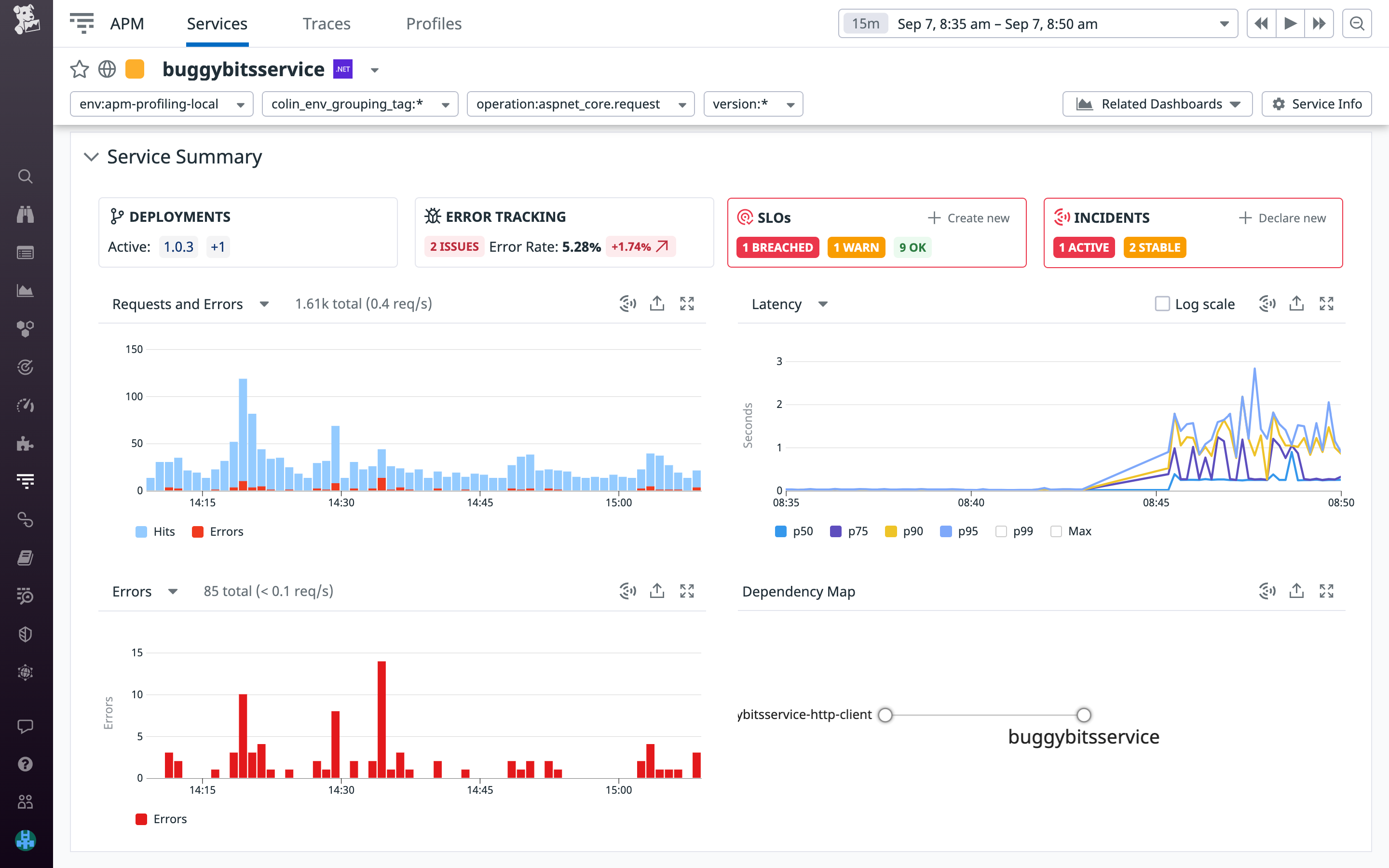Enable Log scale on the Latency chart

(x=1163, y=303)
